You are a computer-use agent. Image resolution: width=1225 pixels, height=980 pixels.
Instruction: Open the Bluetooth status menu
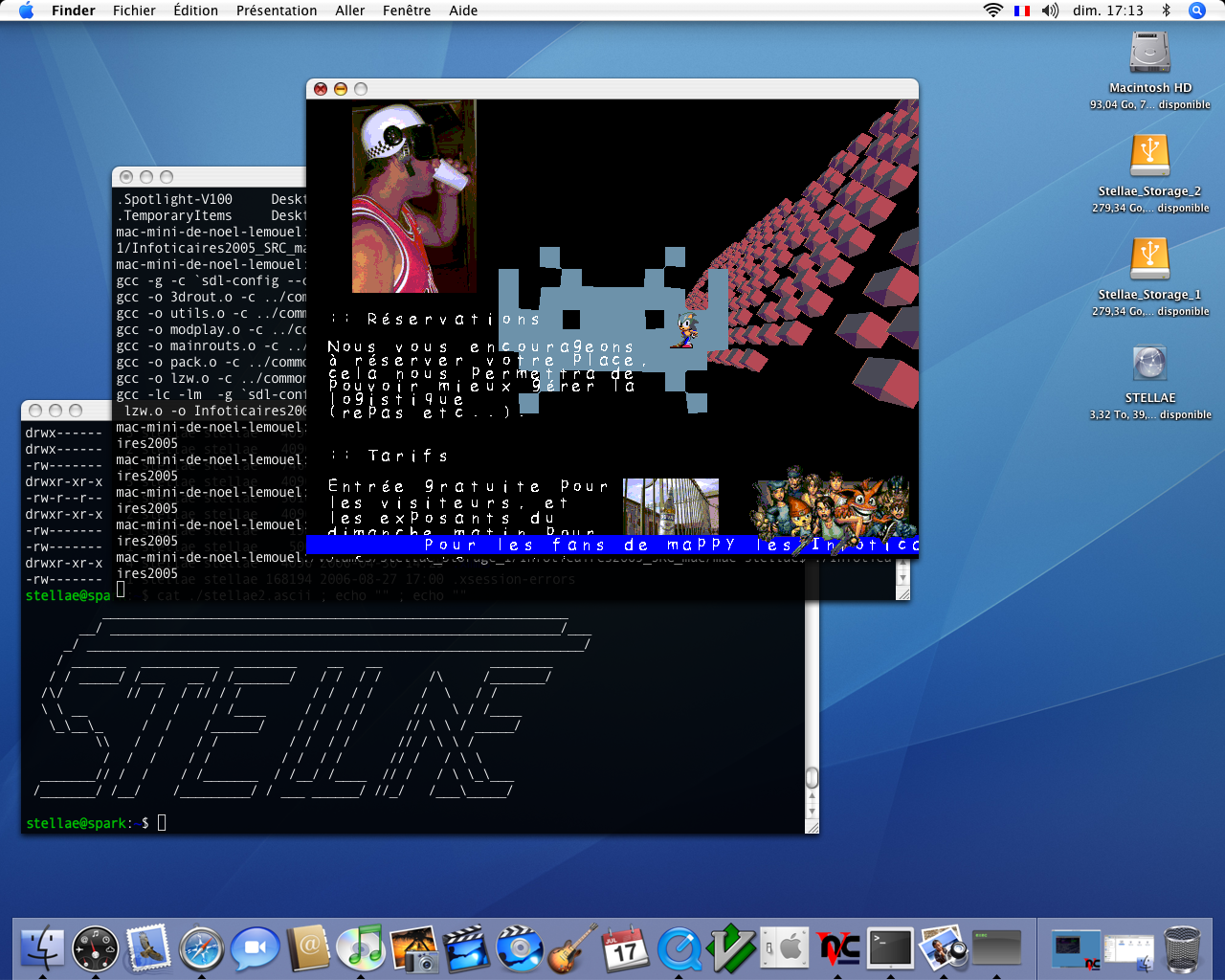tap(1166, 11)
